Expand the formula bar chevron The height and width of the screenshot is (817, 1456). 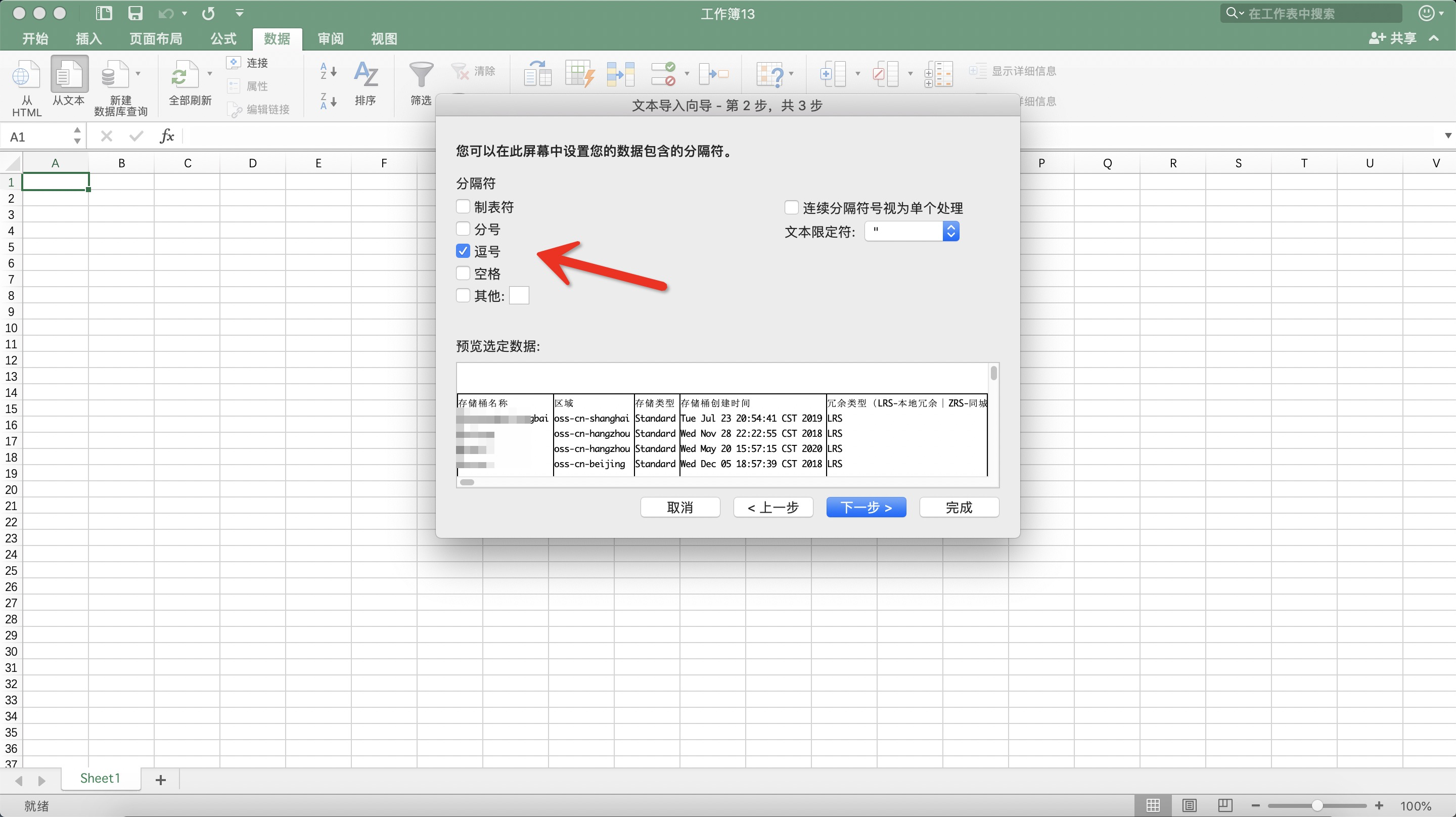(1447, 135)
